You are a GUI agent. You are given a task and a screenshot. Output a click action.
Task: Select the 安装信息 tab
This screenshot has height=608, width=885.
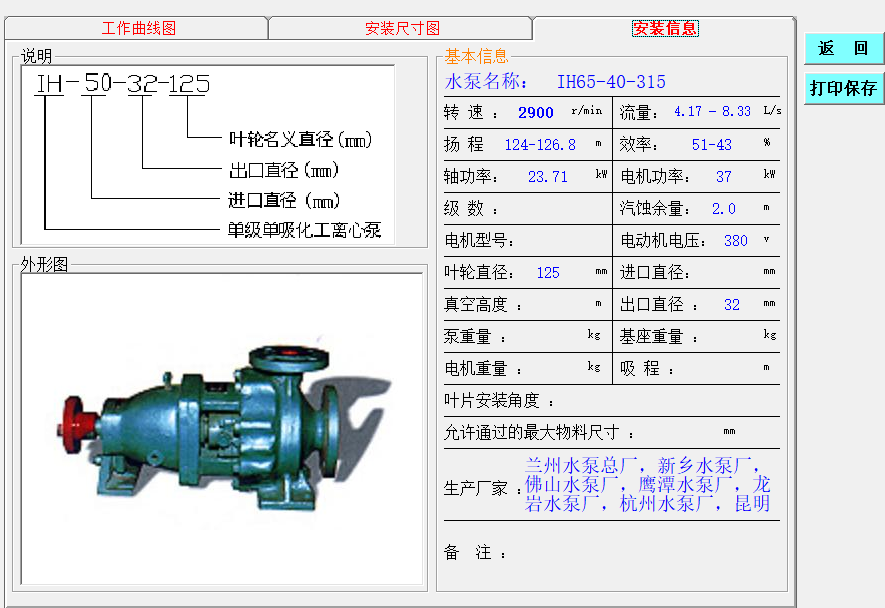665,28
